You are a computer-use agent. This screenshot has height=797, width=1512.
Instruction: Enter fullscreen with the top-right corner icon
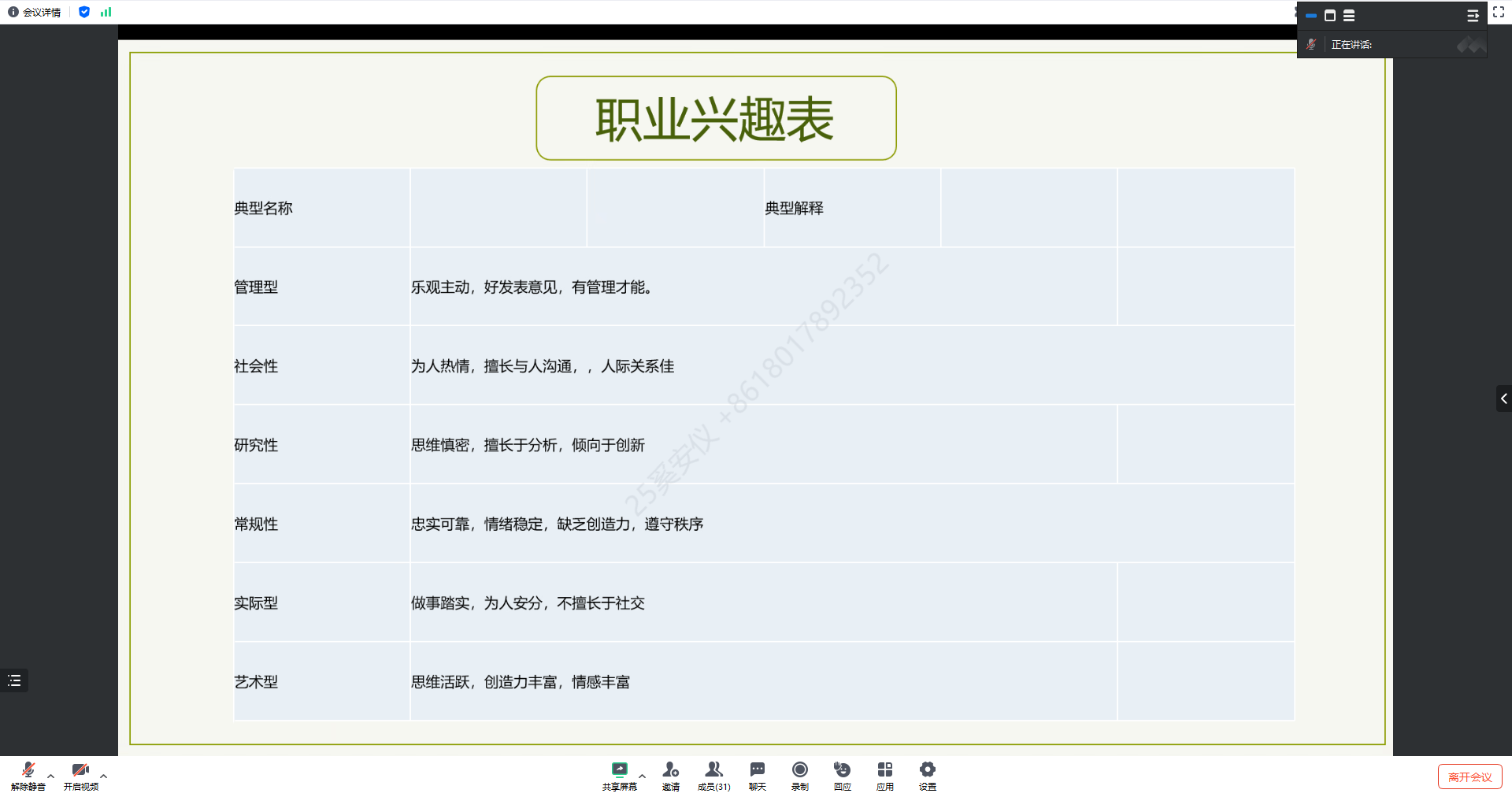point(1499,12)
